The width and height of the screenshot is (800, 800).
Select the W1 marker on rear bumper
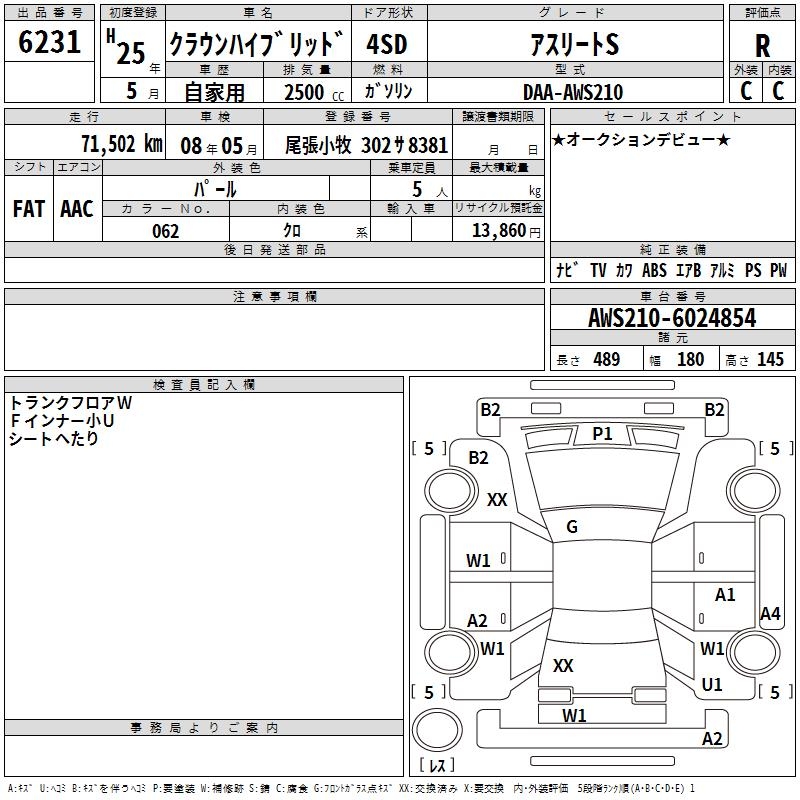click(x=574, y=715)
